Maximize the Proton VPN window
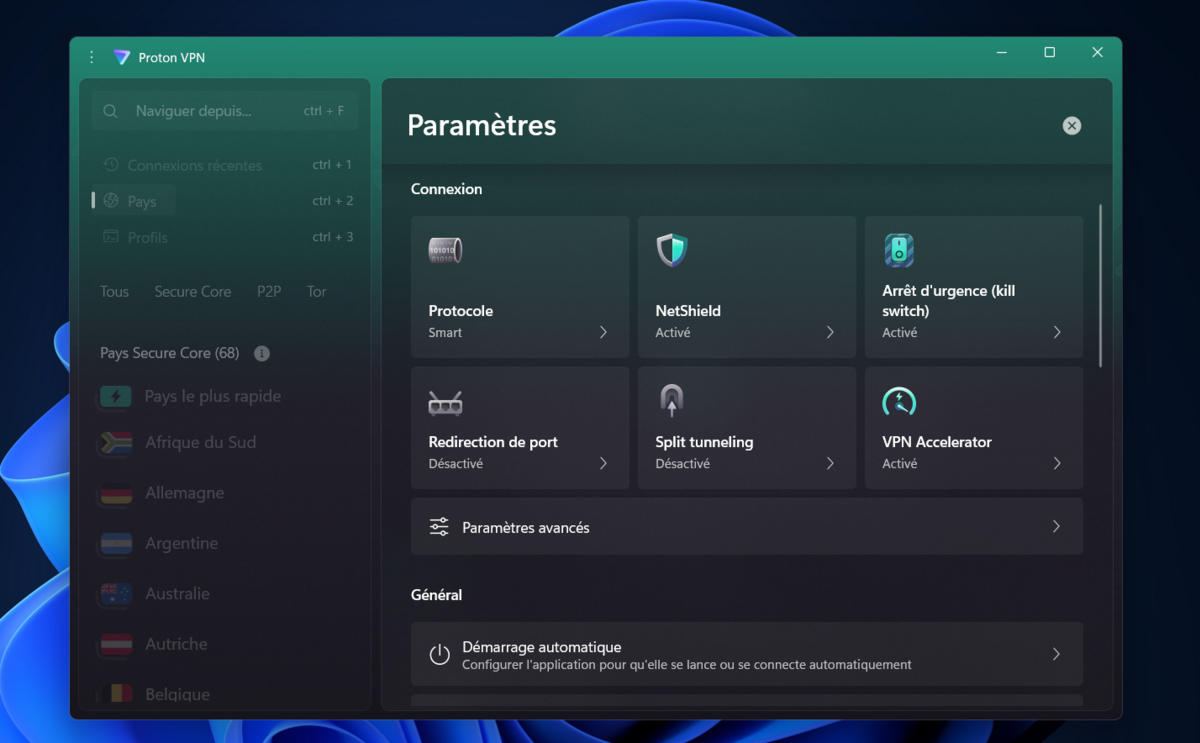Image resolution: width=1200 pixels, height=743 pixels. [x=1049, y=53]
